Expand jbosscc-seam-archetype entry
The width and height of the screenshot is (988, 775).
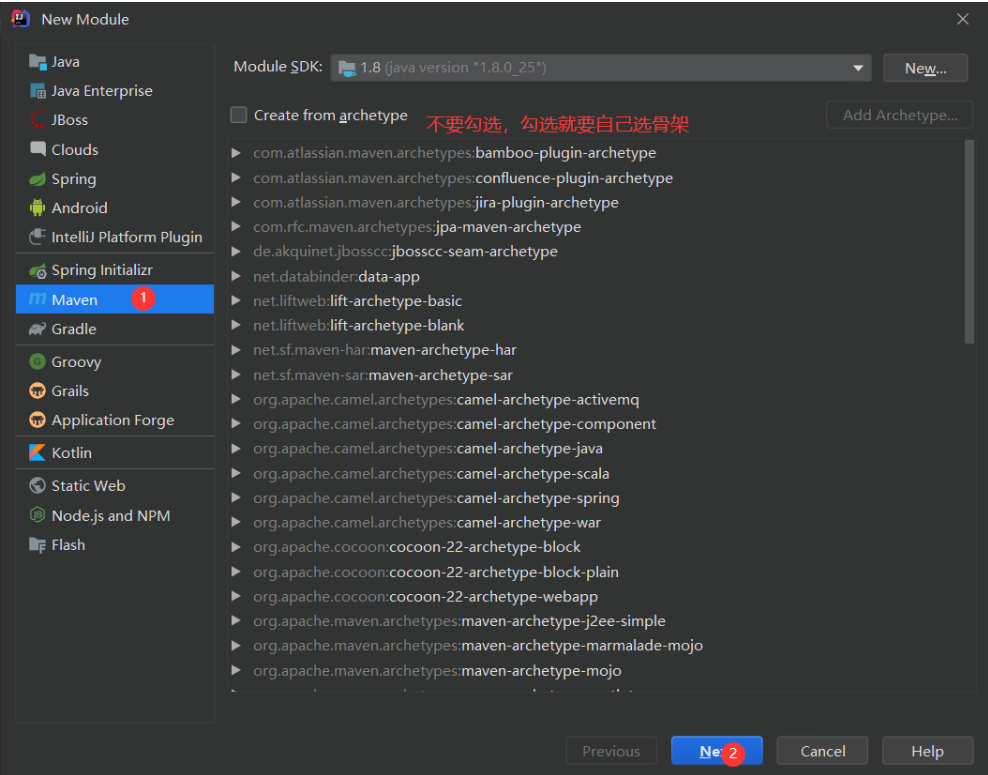(236, 251)
